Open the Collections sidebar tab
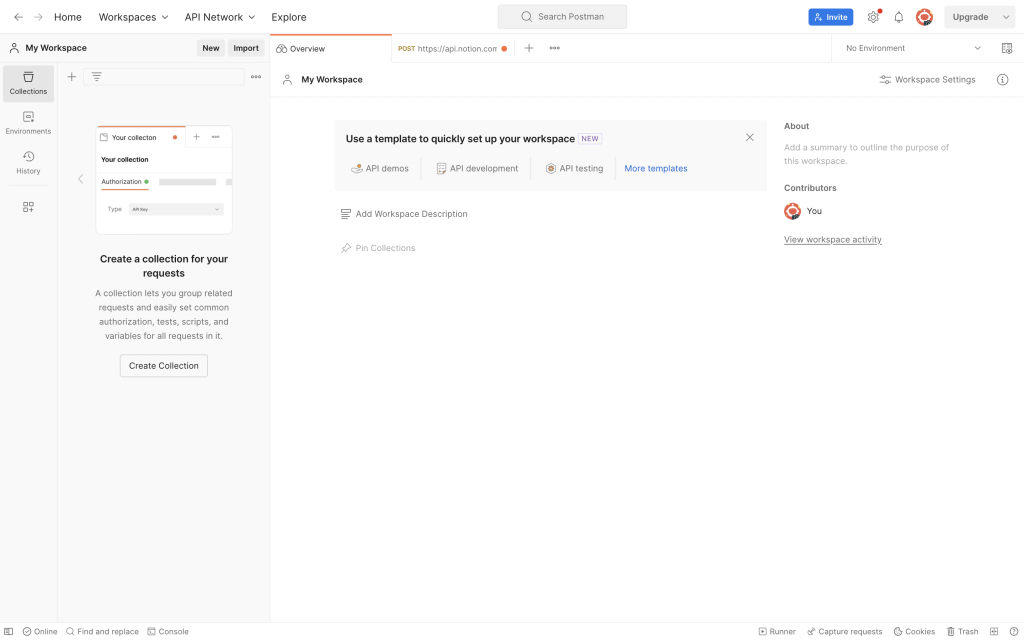1024x640 pixels. coord(28,84)
